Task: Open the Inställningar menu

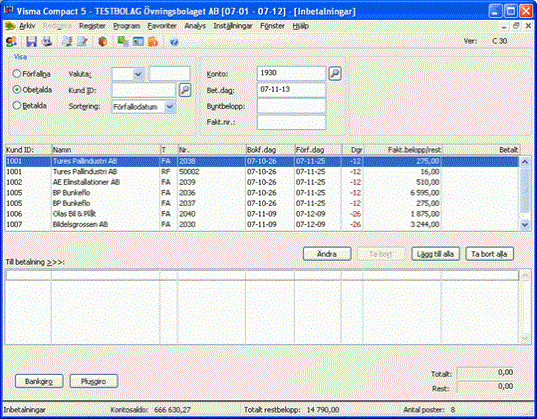Action: 233,26
